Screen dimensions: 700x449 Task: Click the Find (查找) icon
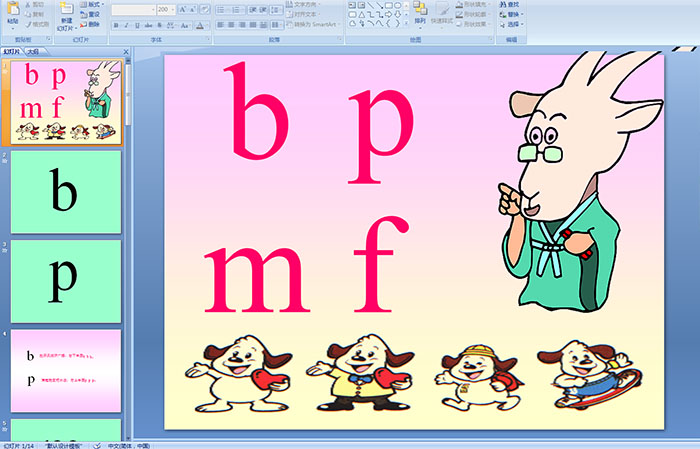pos(511,4)
